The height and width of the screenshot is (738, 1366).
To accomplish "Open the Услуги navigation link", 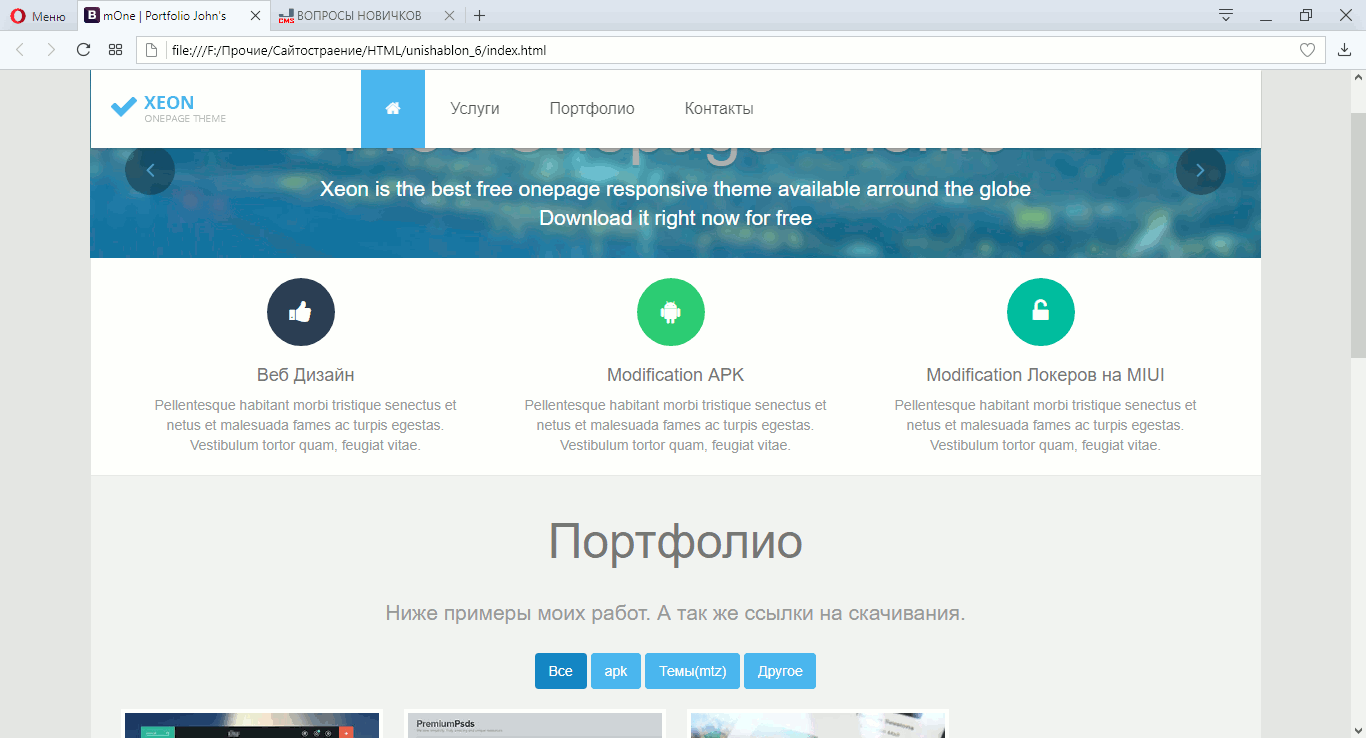I will pyautogui.click(x=474, y=109).
